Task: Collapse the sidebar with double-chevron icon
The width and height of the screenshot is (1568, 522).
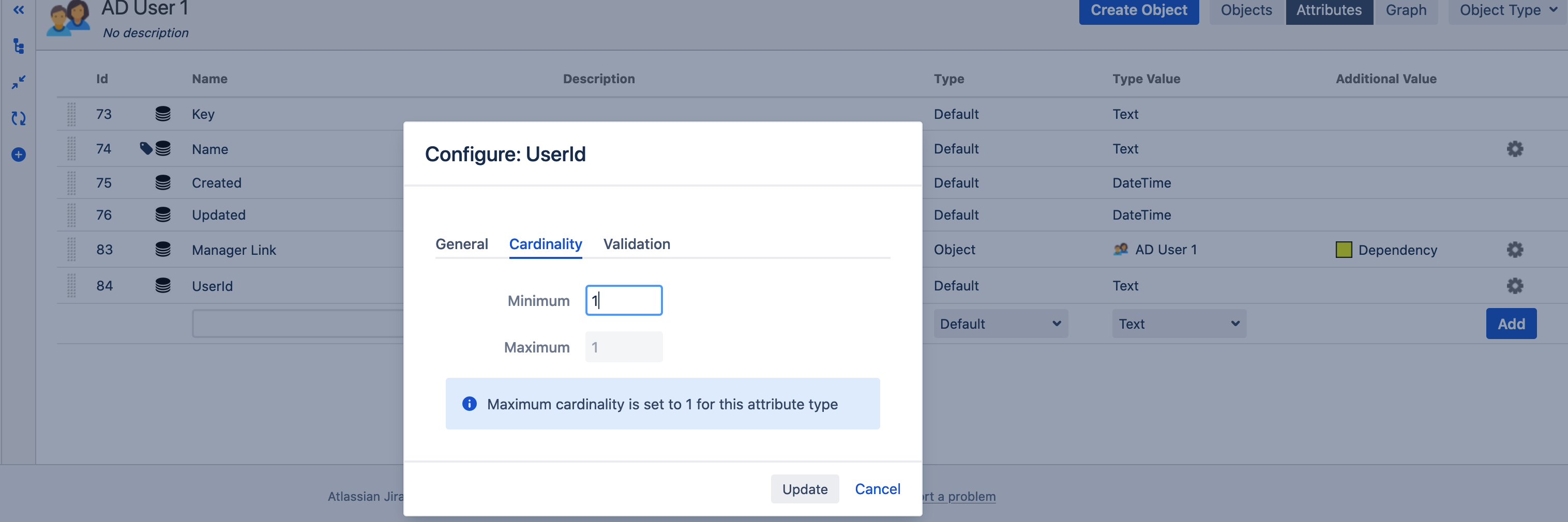Action: (x=19, y=10)
